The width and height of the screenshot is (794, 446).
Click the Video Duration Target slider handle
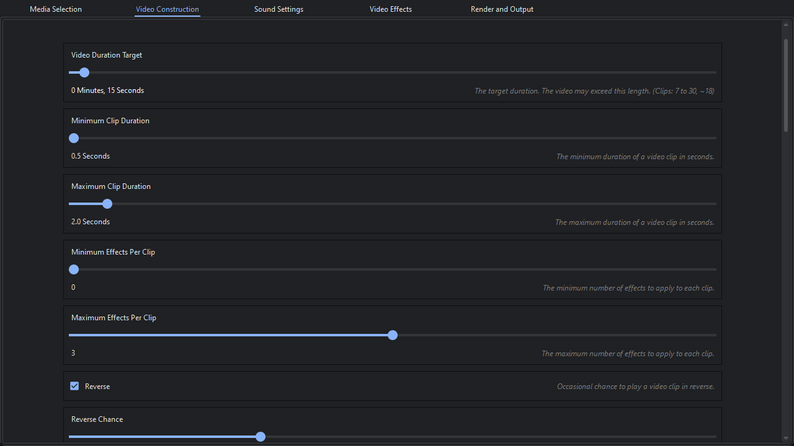pos(84,73)
